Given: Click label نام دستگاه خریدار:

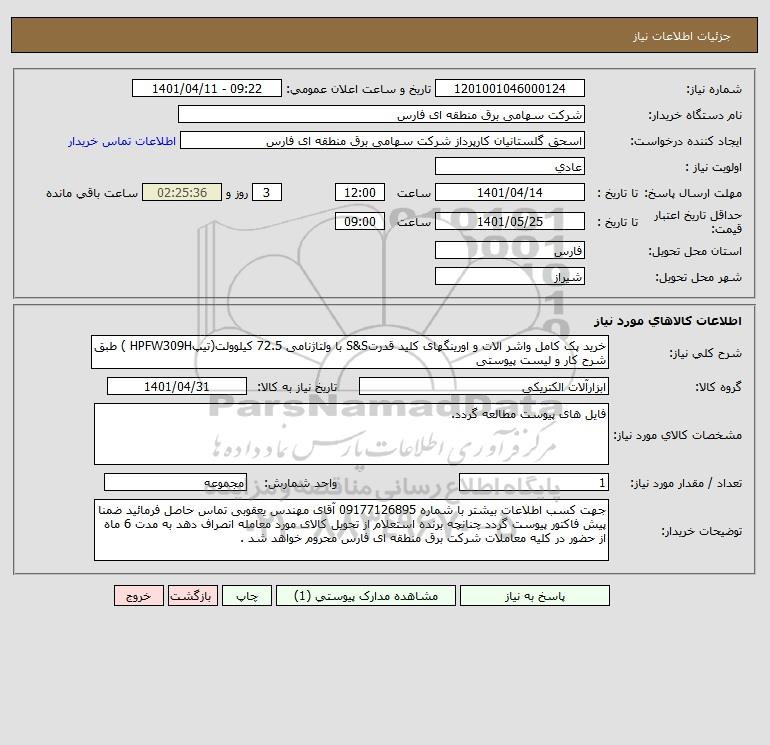Looking at the screenshot, I should [695, 115].
